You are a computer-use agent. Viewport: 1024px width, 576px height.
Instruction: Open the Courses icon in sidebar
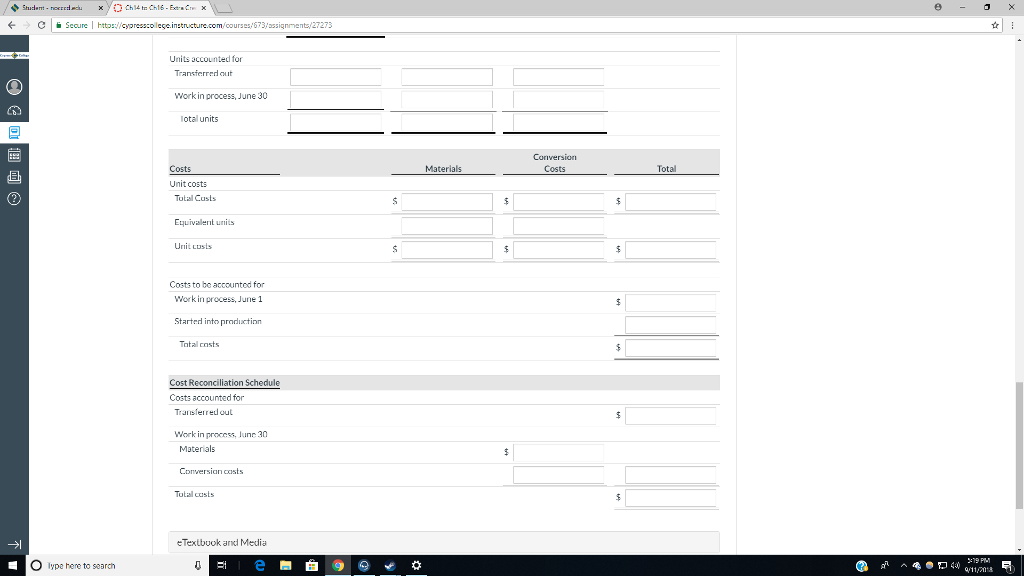point(14,133)
